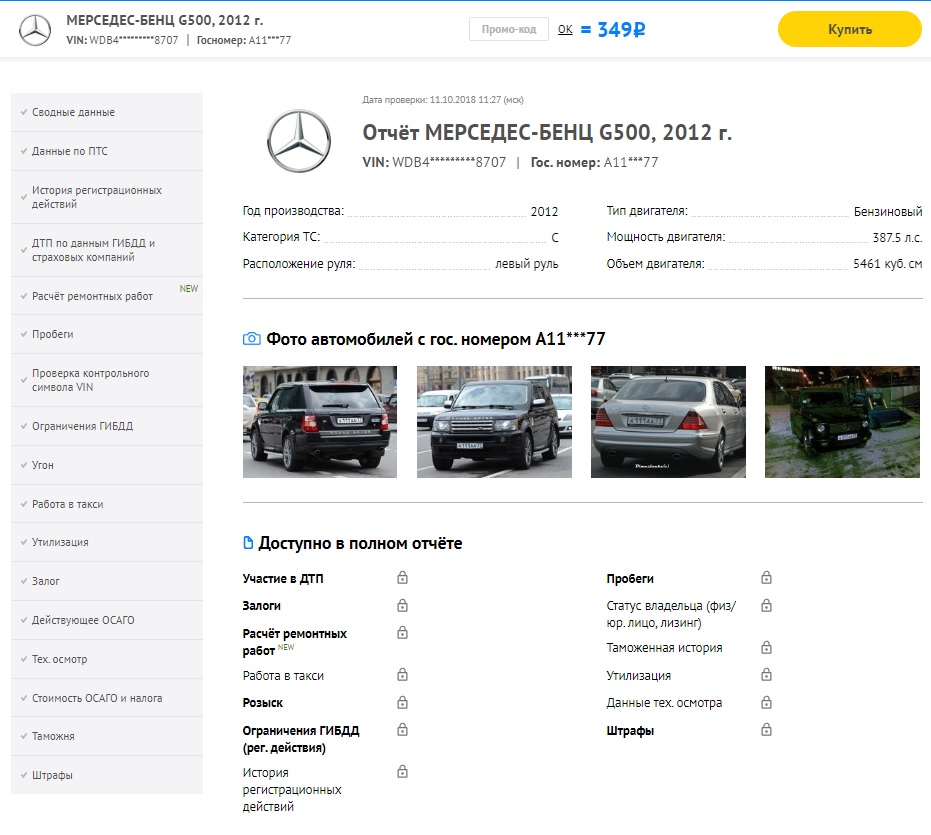The height and width of the screenshot is (835, 931).
Task: Click 'Дата проверки: 11.10.2018 11:27 (мск)' text
Action: [x=443, y=100]
